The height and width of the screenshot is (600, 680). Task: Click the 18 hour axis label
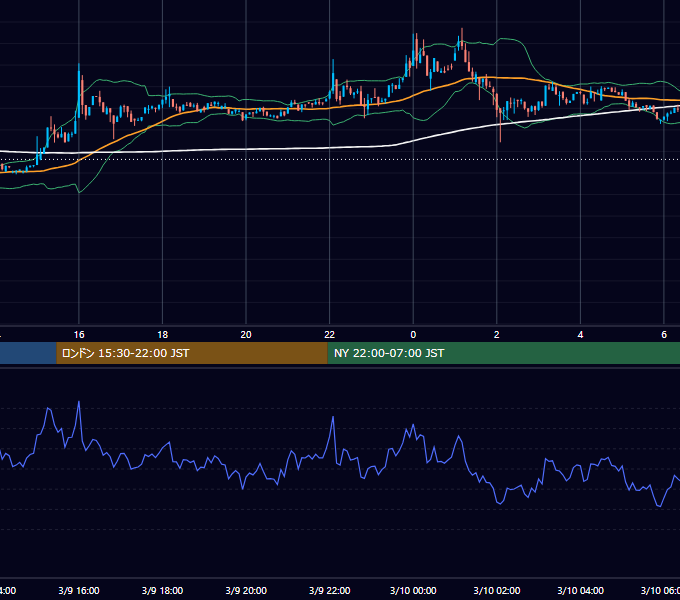point(163,335)
